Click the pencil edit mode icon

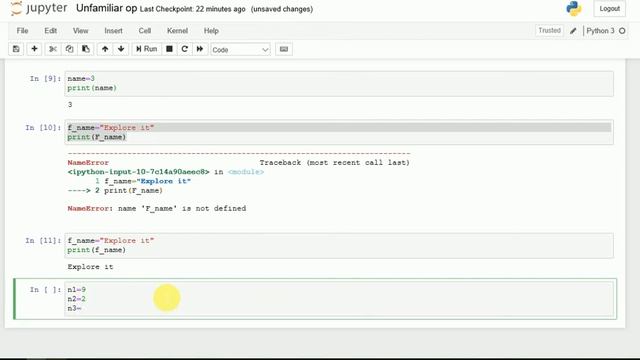tap(573, 31)
